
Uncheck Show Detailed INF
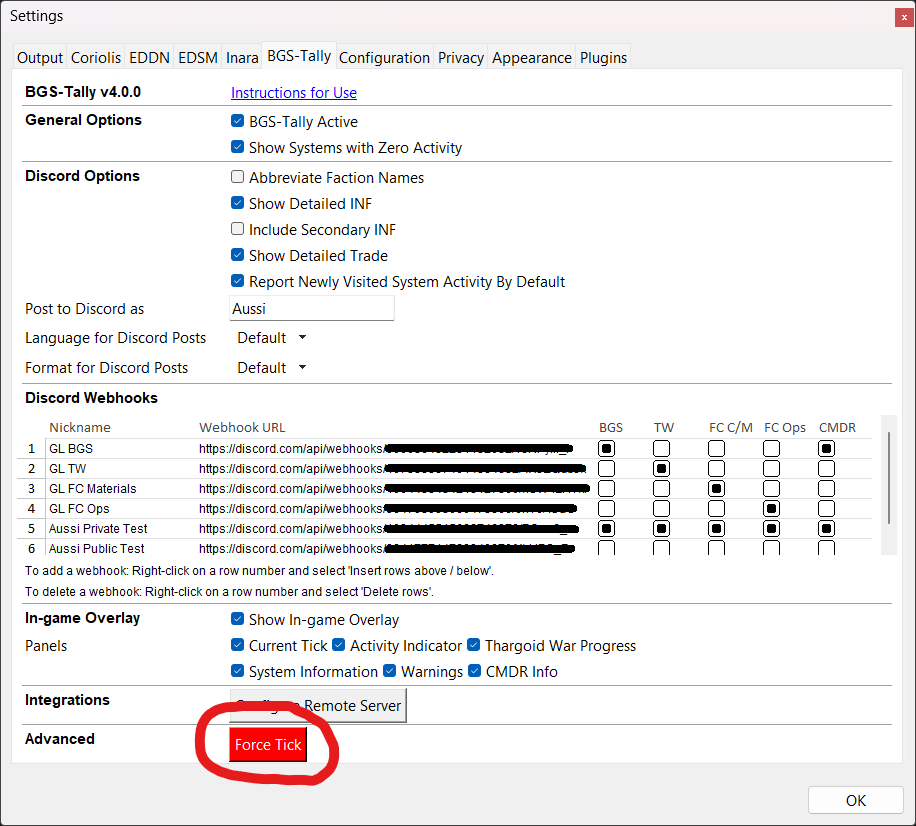pyautogui.click(x=237, y=203)
